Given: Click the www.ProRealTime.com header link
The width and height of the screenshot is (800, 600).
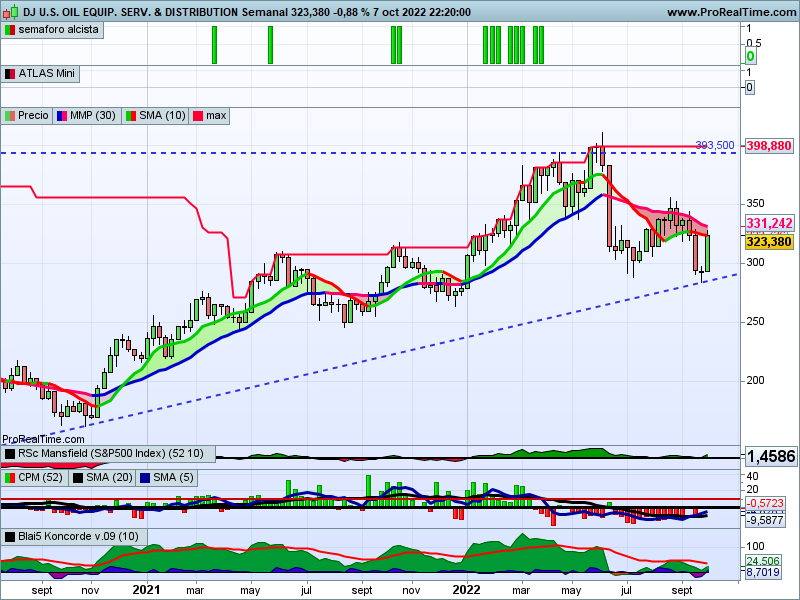Looking at the screenshot, I should click(x=732, y=12).
